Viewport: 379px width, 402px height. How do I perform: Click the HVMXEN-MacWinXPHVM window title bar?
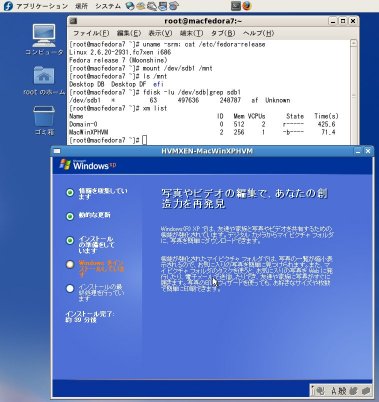click(207, 151)
